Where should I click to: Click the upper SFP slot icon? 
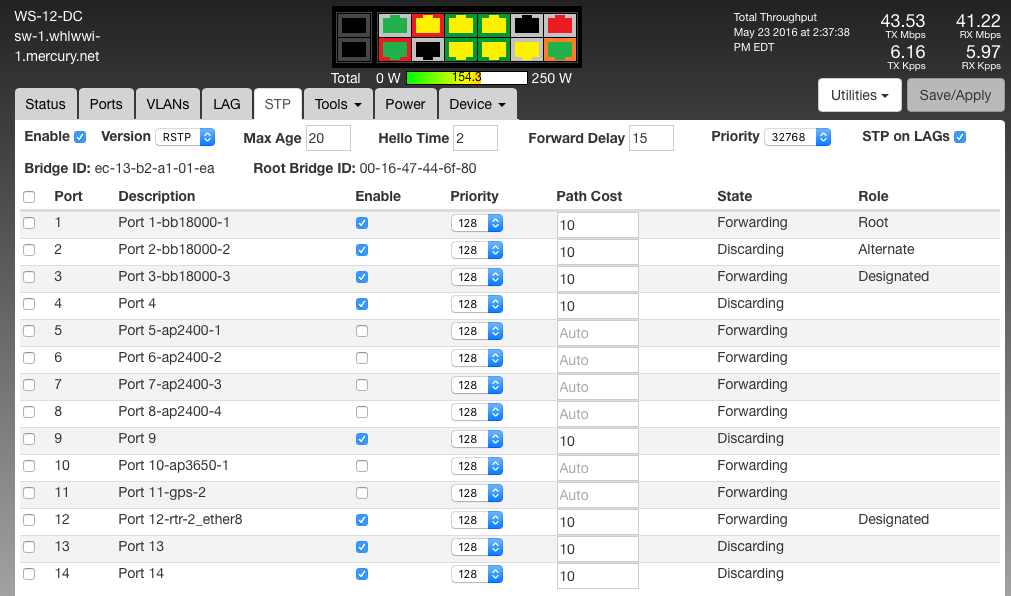coord(353,25)
